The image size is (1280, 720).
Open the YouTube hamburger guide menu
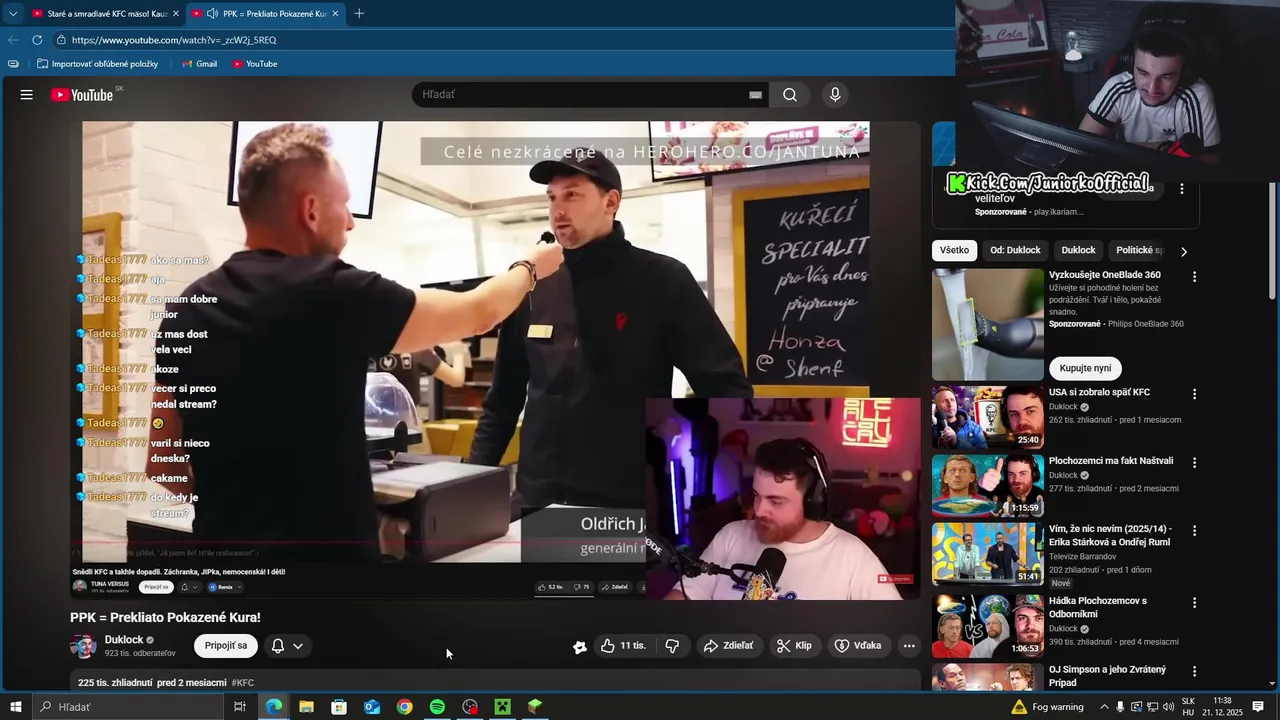[x=27, y=95]
